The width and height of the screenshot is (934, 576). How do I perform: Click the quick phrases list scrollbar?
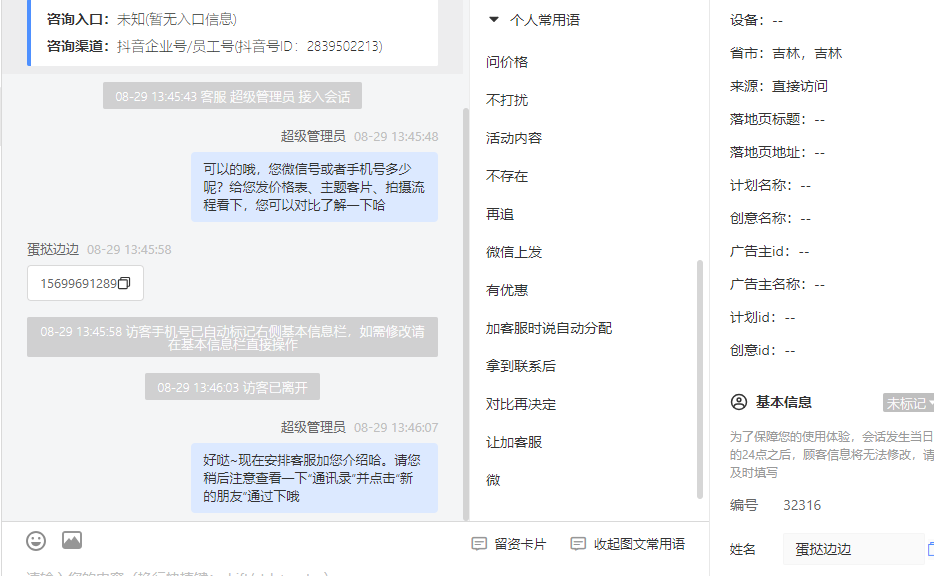click(x=700, y=379)
